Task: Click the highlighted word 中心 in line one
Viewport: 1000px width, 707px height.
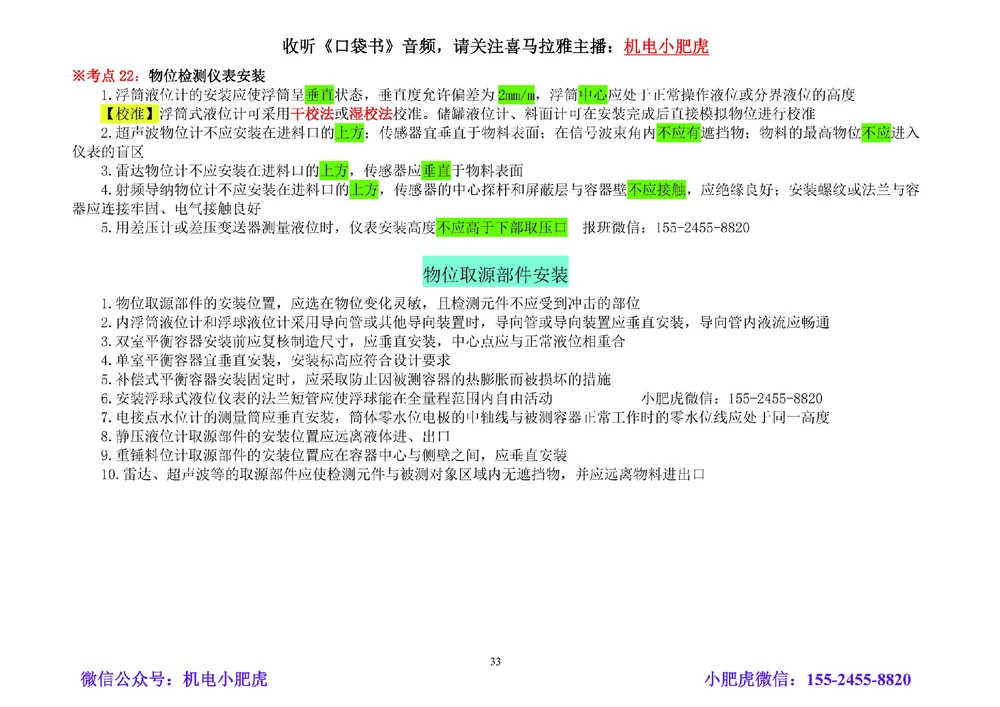Action: click(591, 96)
